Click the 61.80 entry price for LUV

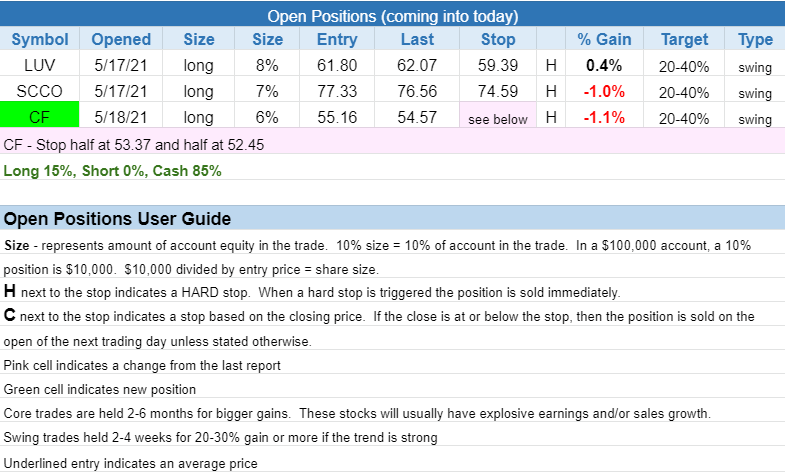[336, 66]
